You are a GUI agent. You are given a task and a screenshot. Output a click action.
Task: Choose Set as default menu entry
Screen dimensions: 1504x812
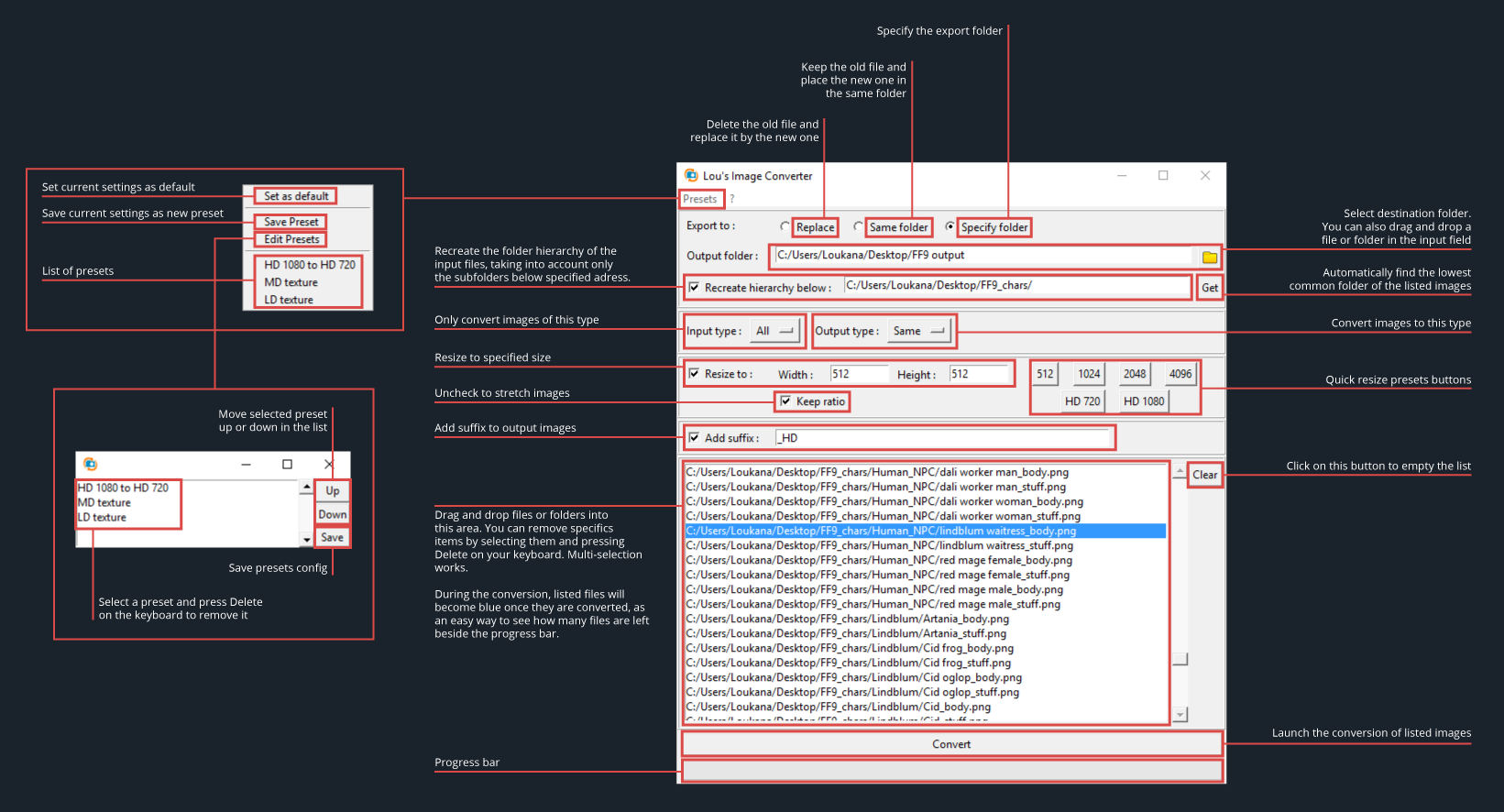pos(295,196)
